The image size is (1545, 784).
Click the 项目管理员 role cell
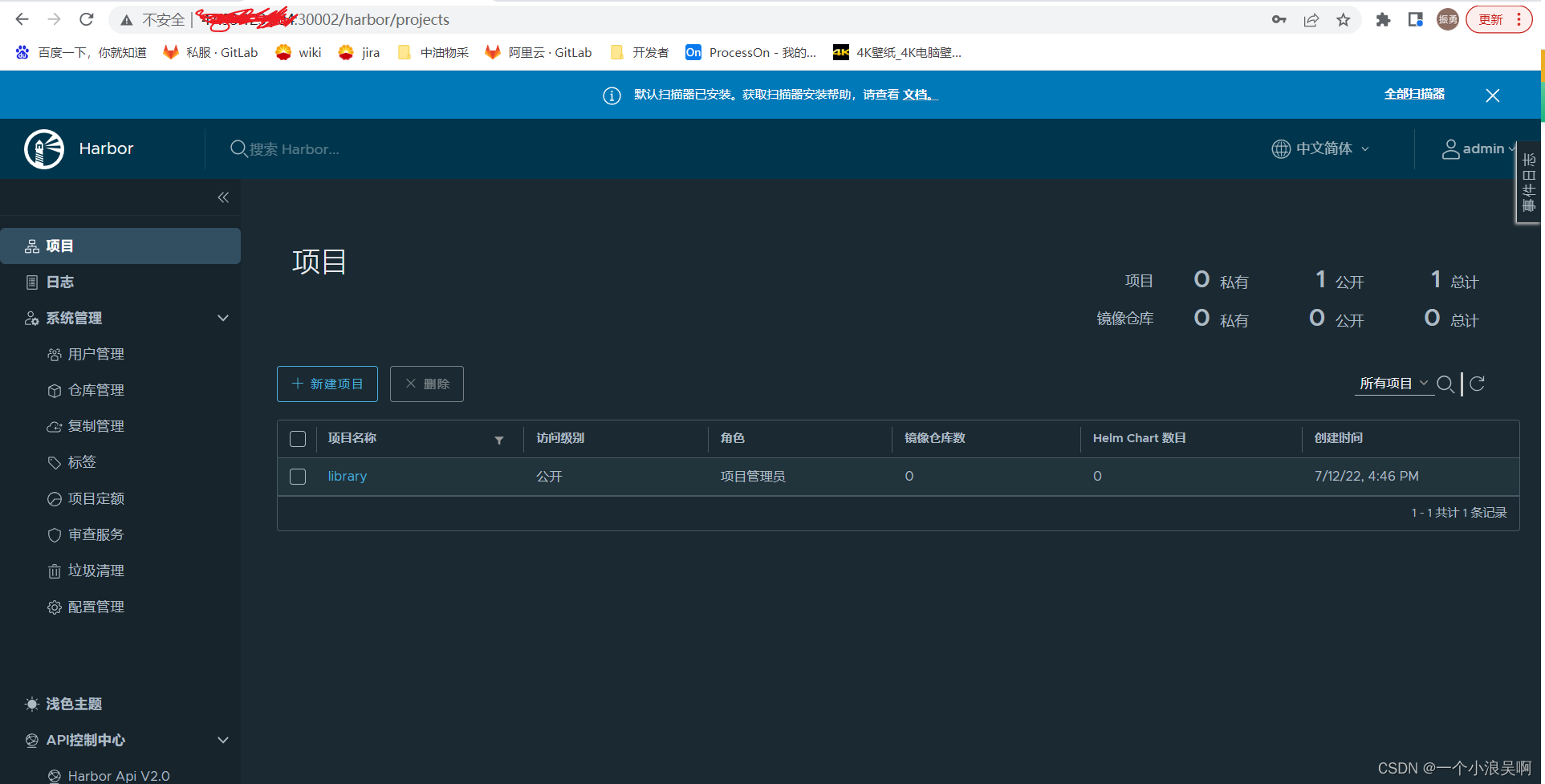753,477
